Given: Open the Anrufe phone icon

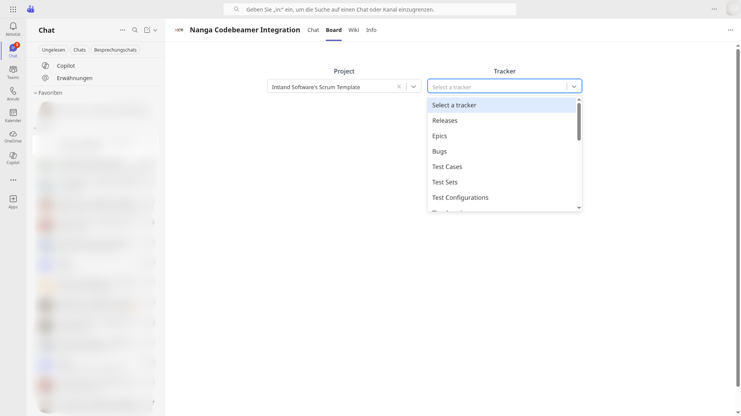Looking at the screenshot, I should point(13,93).
